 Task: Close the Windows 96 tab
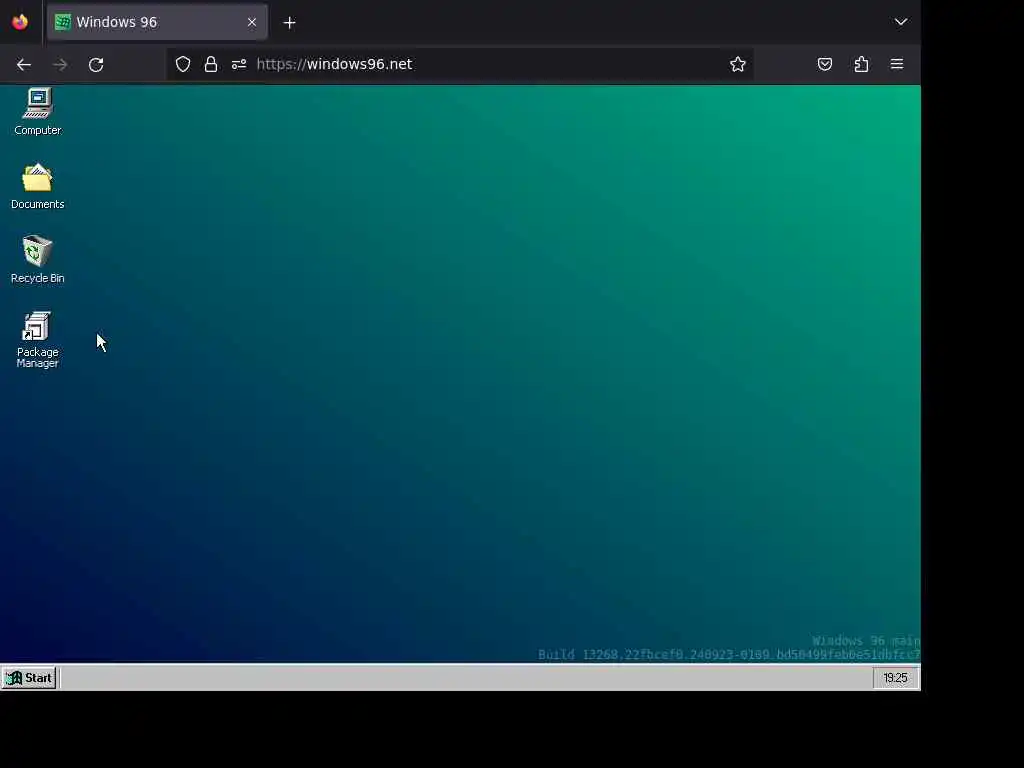(252, 22)
